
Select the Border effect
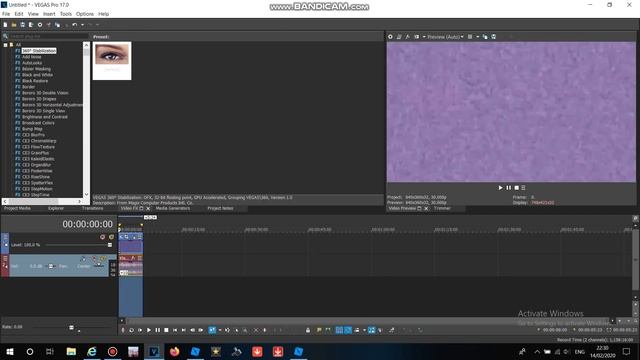click(29, 87)
